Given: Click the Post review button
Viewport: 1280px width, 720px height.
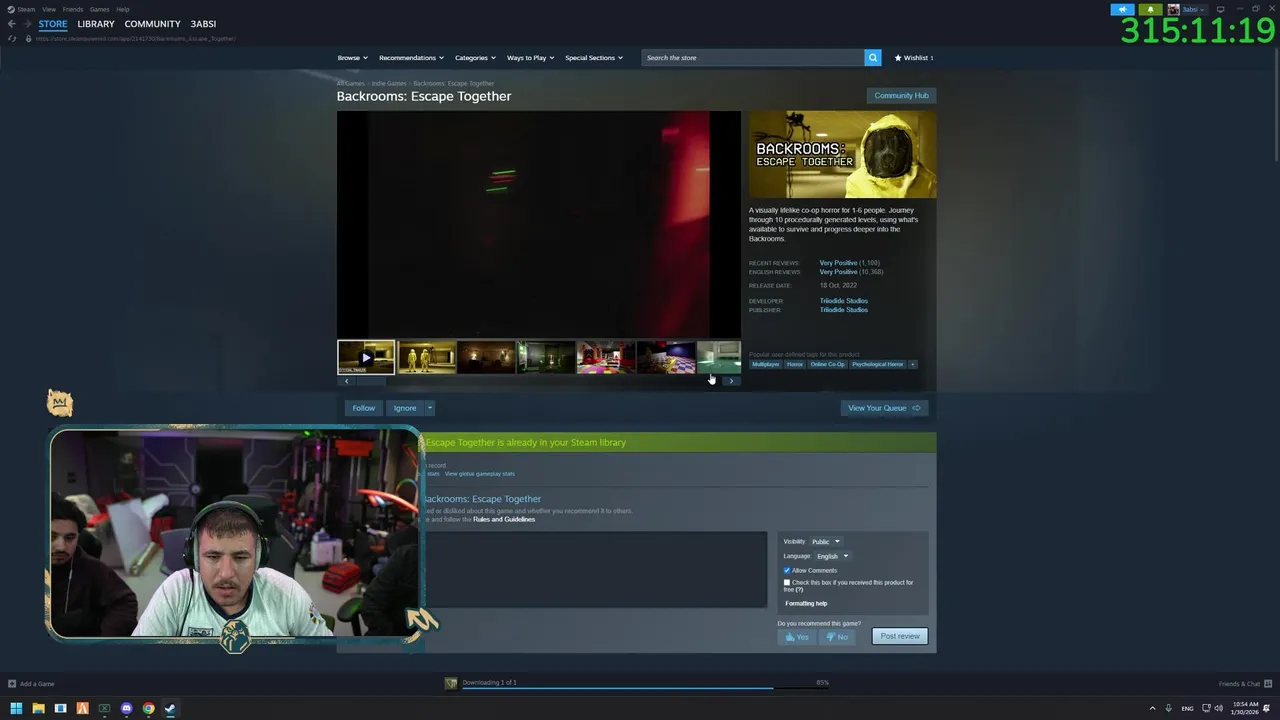Looking at the screenshot, I should 900,636.
